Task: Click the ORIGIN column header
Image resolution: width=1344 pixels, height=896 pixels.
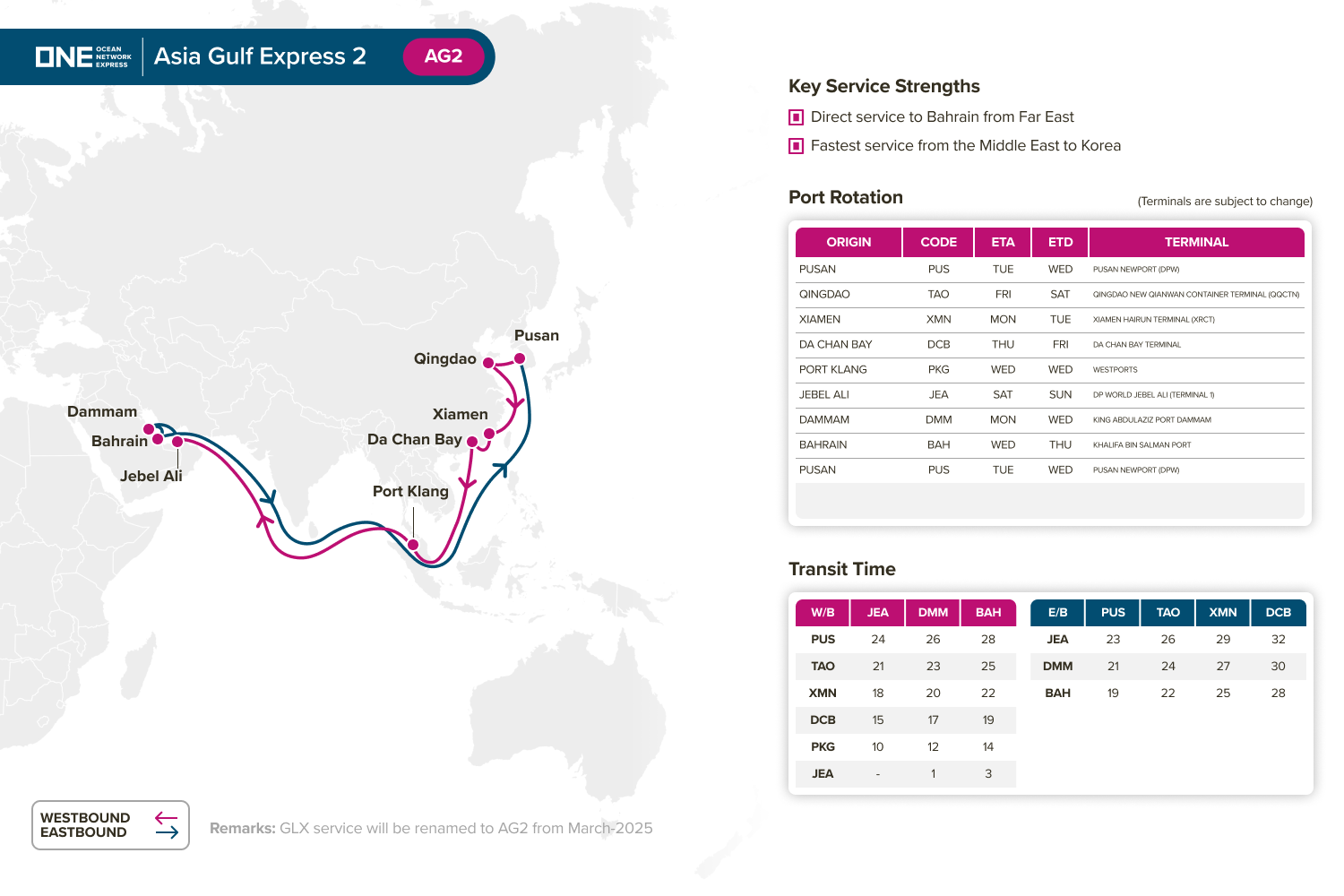Action: point(849,242)
